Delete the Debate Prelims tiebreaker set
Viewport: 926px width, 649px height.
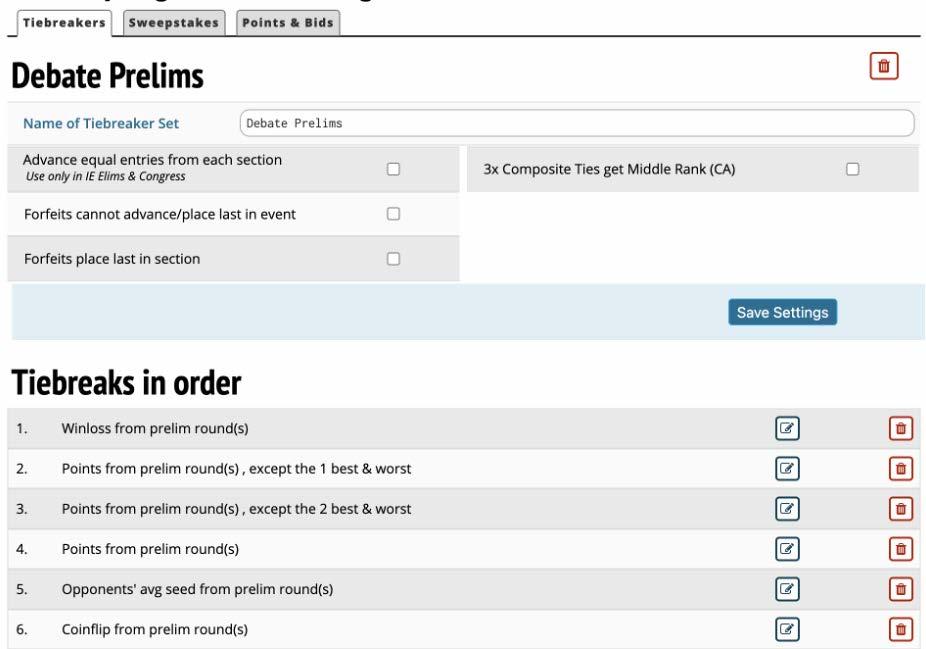[x=883, y=67]
